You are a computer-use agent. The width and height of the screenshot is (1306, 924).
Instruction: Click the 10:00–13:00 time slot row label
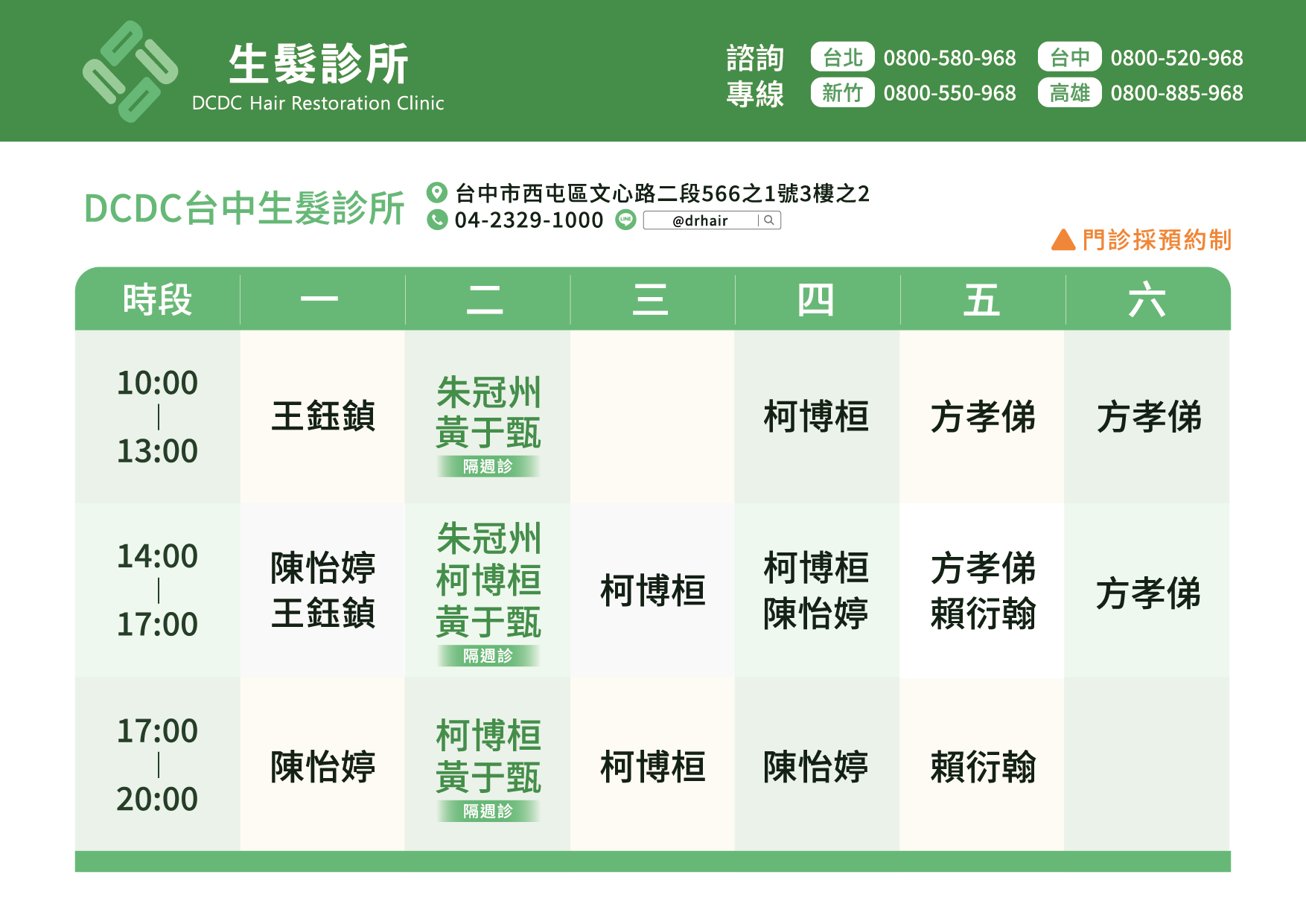(x=157, y=417)
